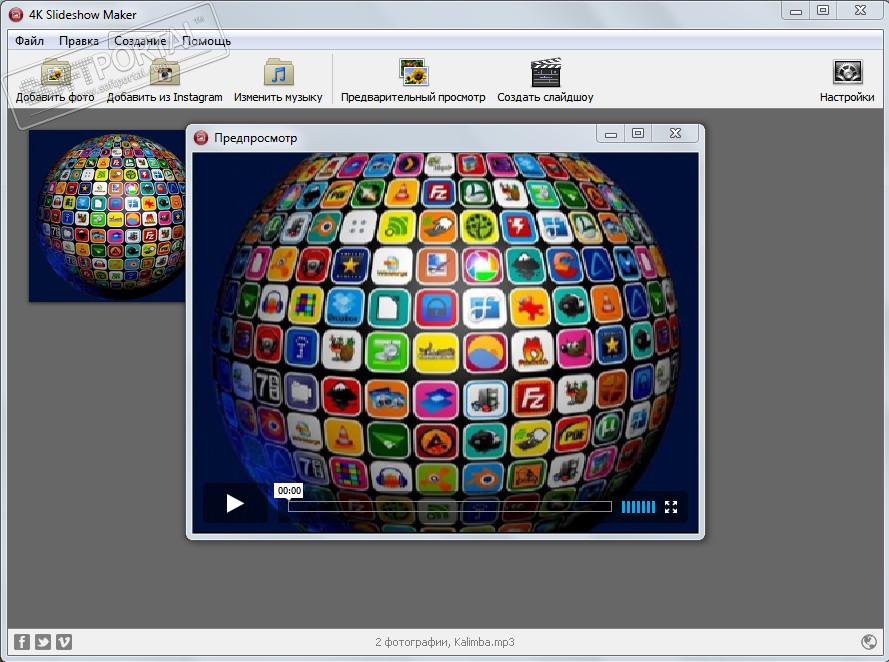889x662 pixels.
Task: Expand the Создание menu
Action: [x=140, y=41]
